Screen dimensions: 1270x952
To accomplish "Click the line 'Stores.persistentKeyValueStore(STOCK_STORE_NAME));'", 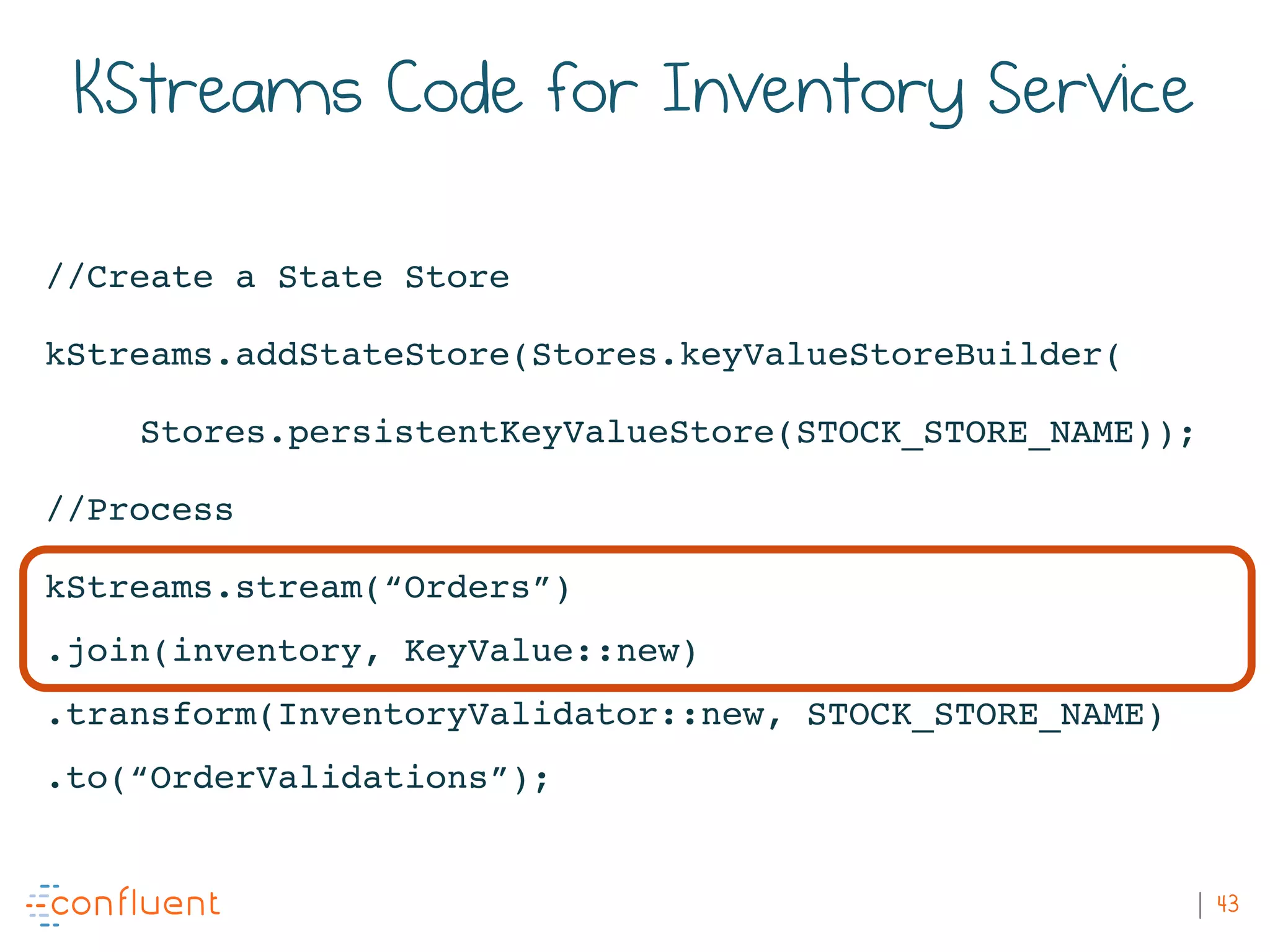I will tap(667, 433).
